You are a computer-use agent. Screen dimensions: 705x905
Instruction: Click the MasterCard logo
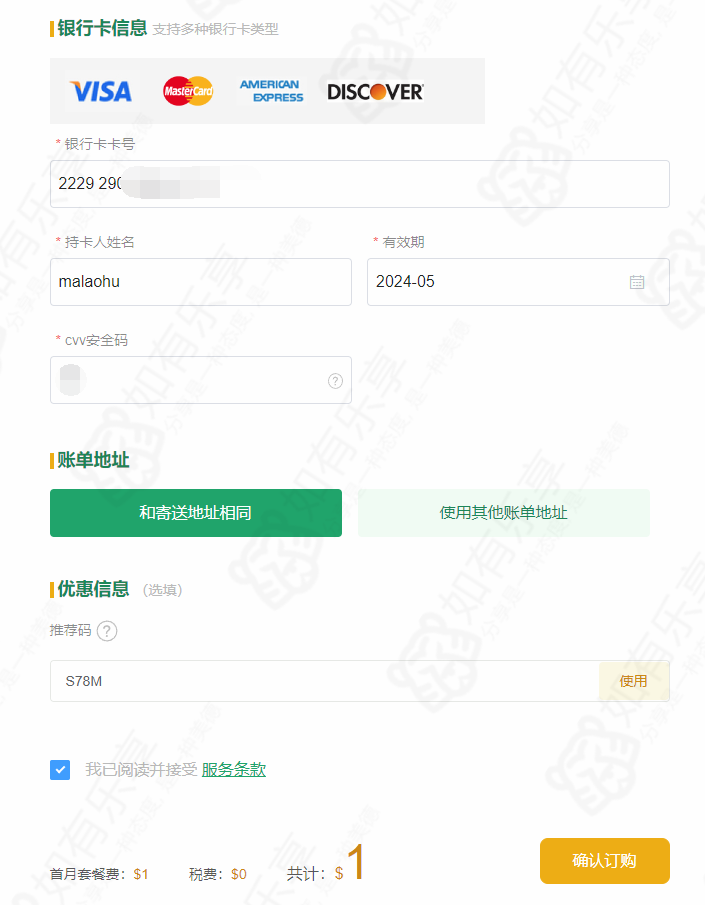(x=188, y=91)
